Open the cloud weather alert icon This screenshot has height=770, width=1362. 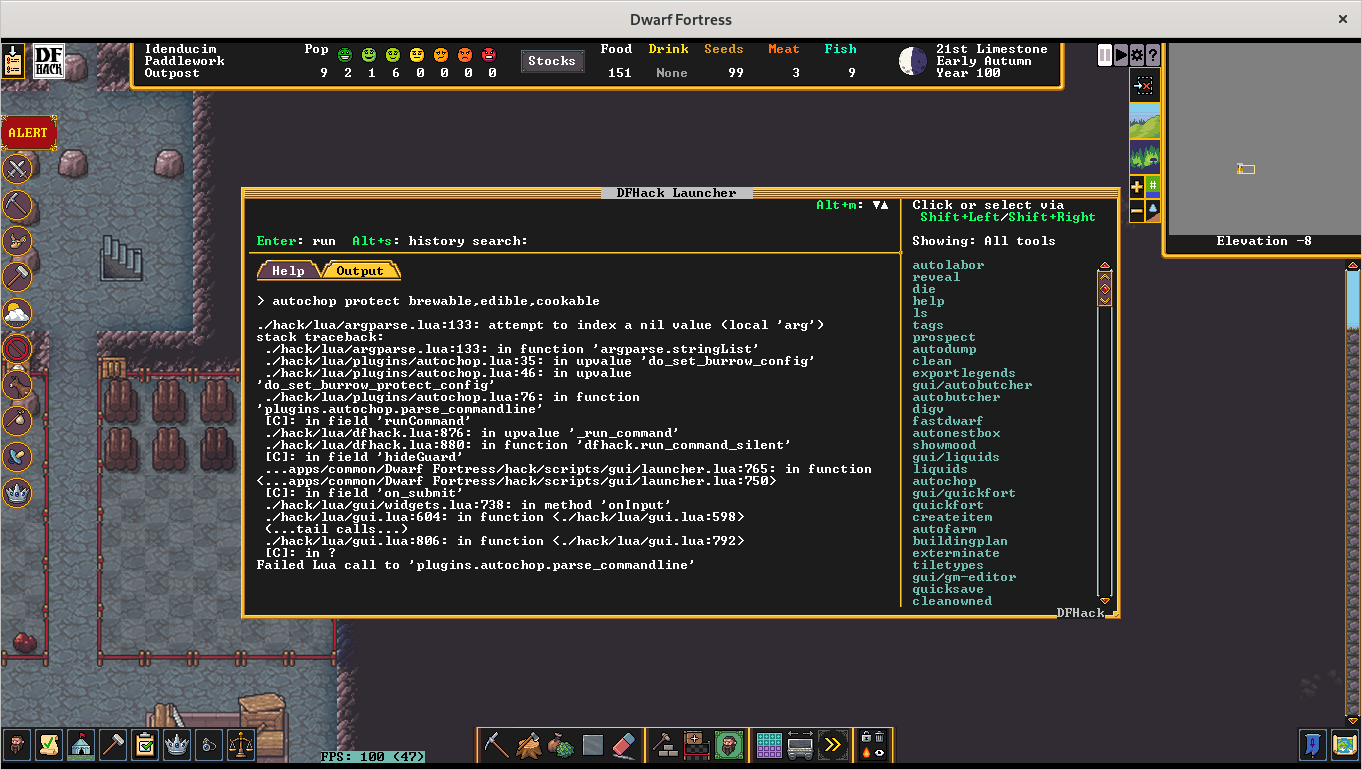(17, 313)
